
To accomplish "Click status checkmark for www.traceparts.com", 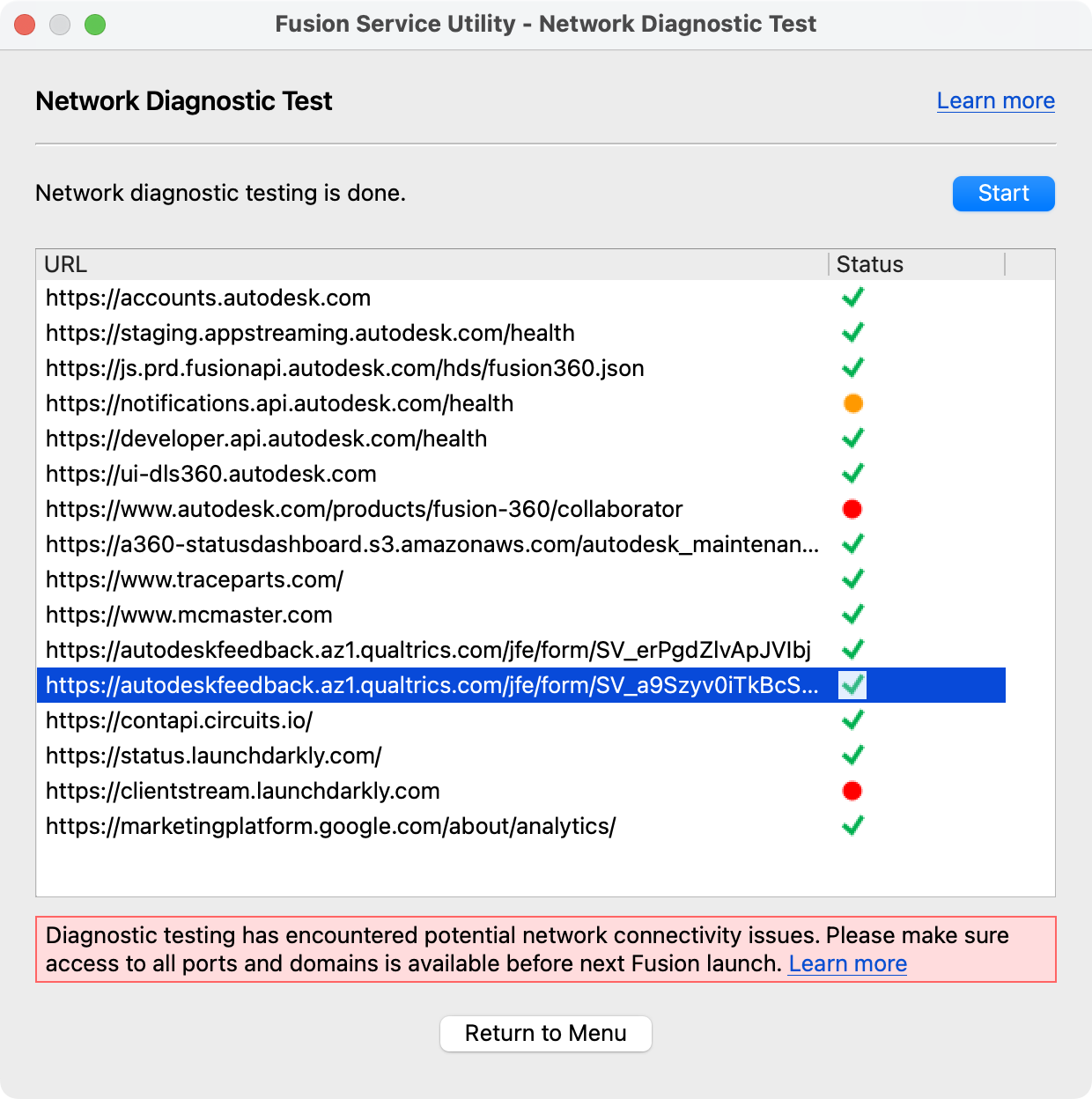I will tap(852, 579).
